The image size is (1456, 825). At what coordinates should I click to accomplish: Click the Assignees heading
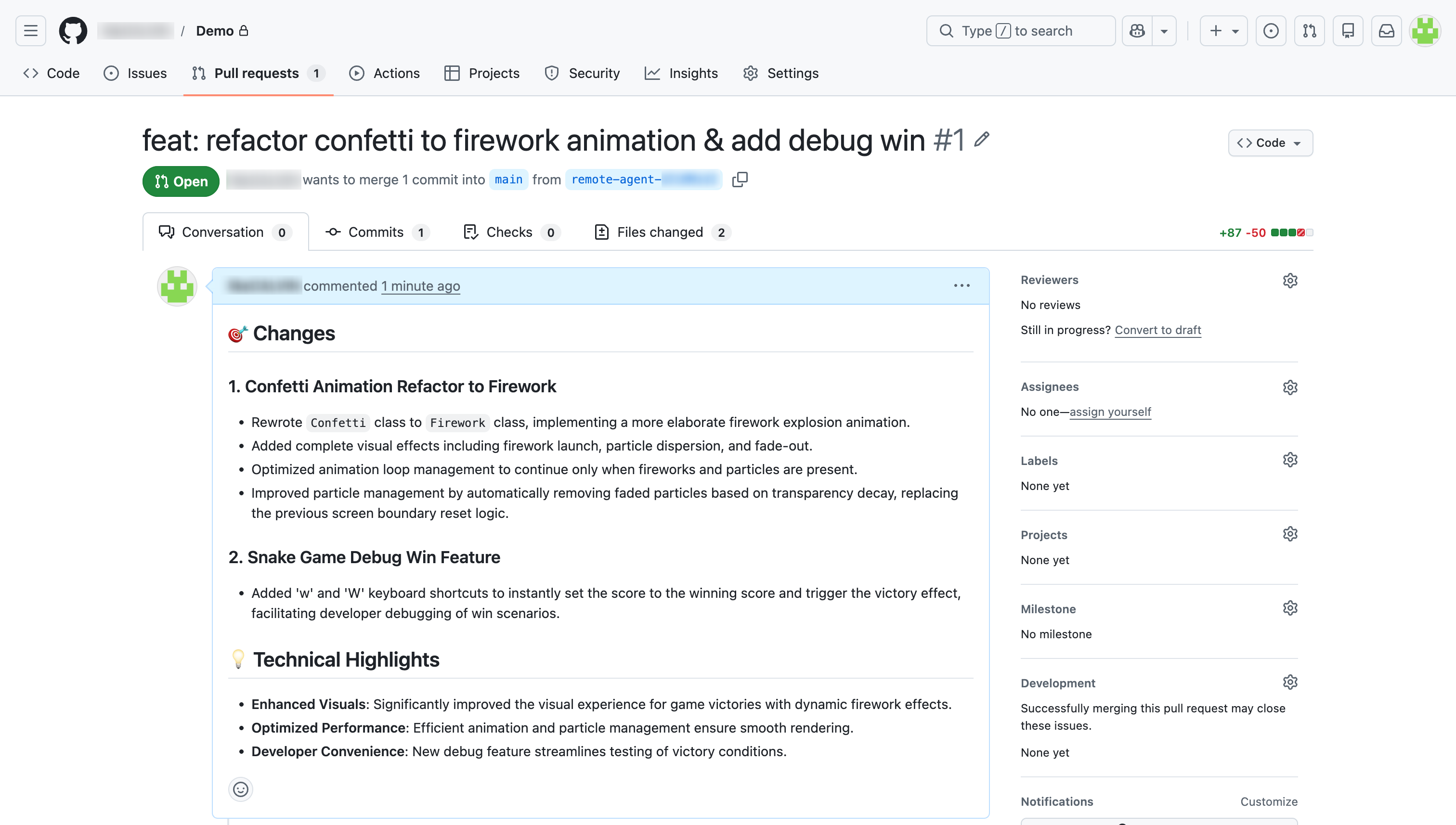1050,387
